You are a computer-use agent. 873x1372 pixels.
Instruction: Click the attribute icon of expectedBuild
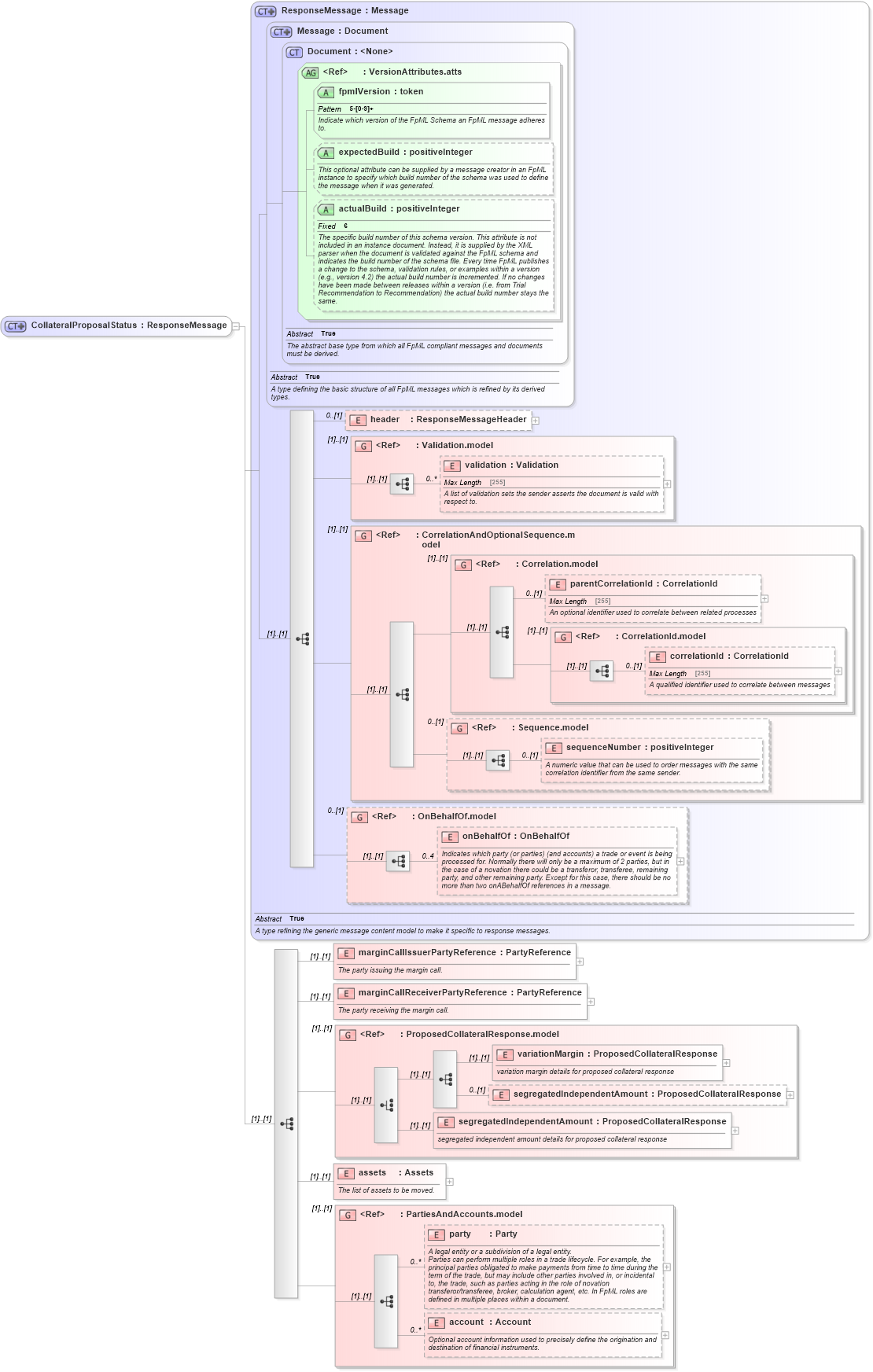(x=326, y=153)
